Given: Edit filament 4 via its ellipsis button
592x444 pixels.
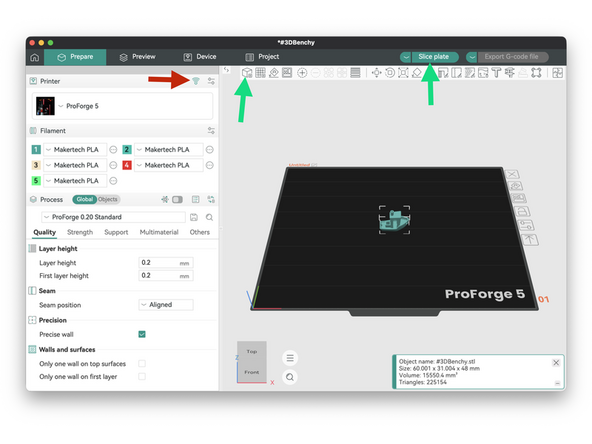Looking at the screenshot, I should (210, 165).
